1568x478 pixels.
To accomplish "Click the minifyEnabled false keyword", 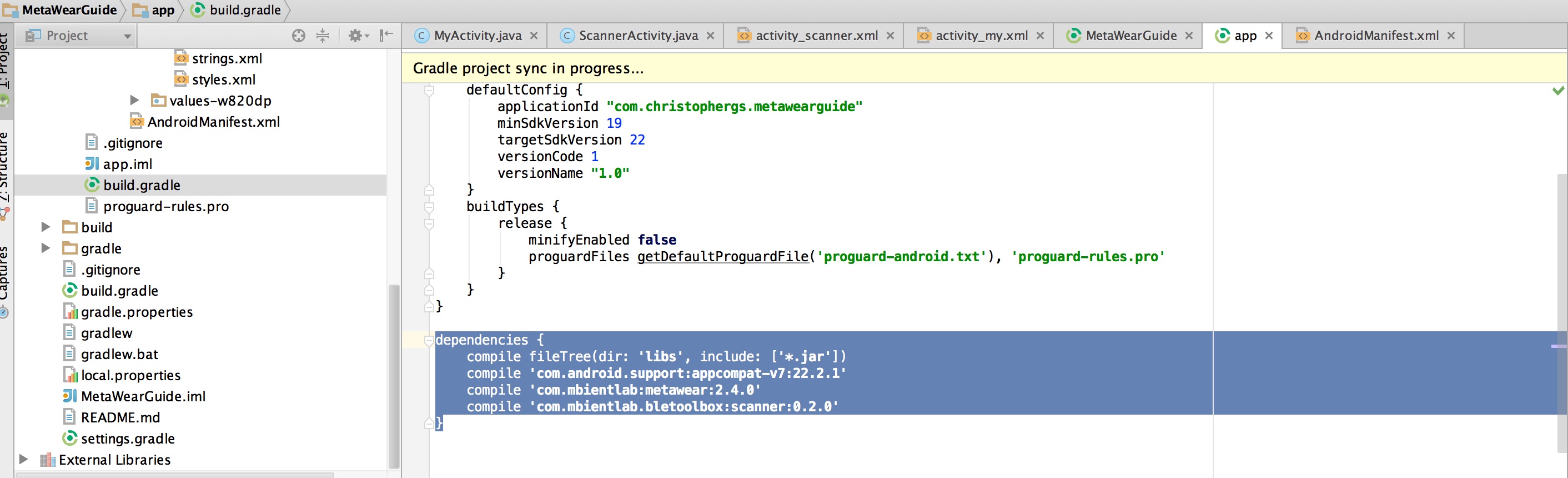I will click(657, 240).
